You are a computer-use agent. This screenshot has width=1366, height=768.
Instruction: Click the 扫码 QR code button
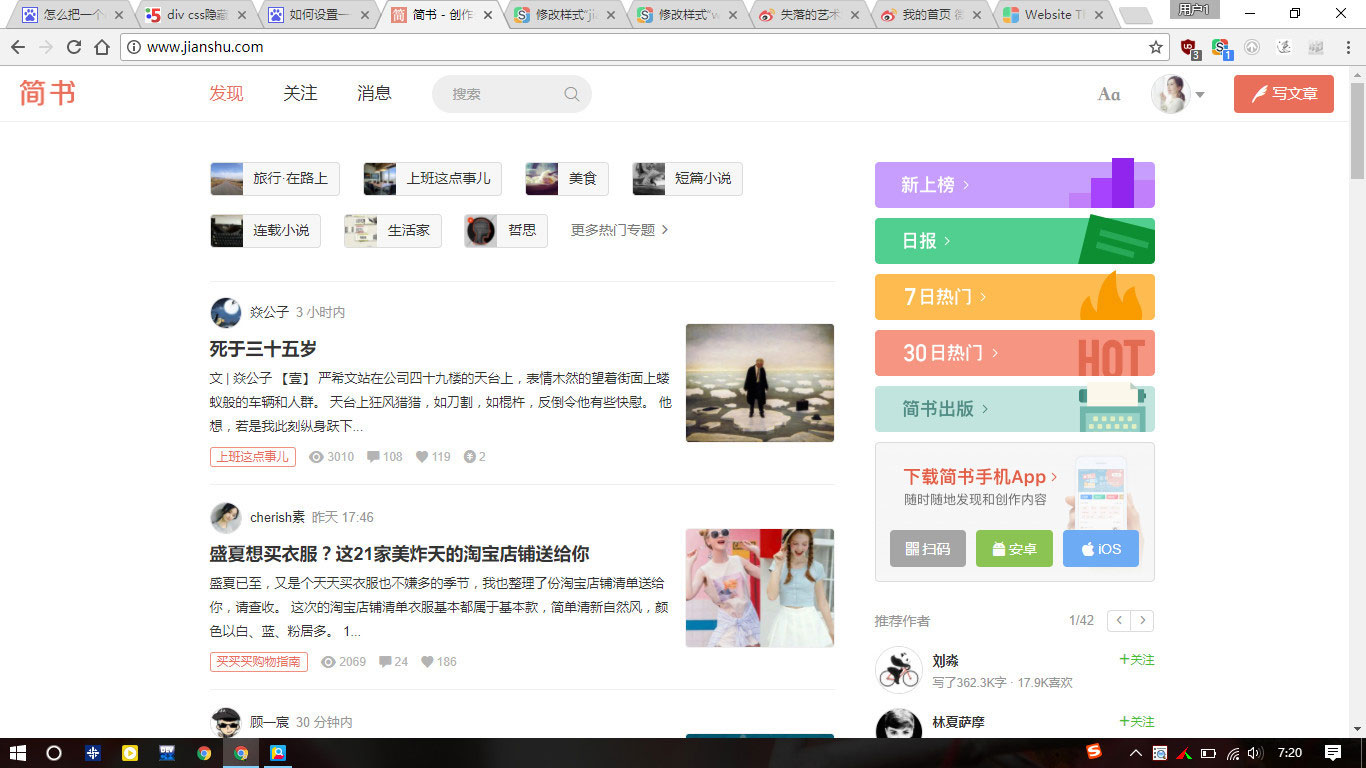coord(927,549)
